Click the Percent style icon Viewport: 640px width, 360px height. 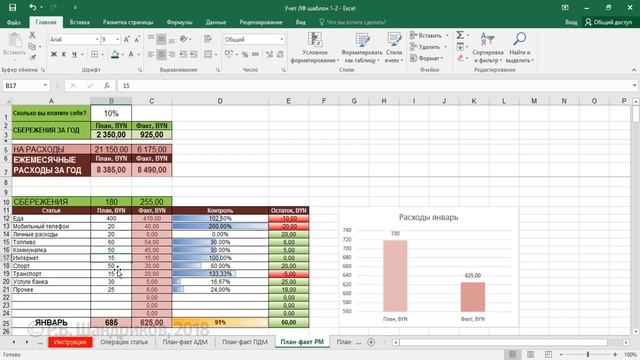coord(244,54)
